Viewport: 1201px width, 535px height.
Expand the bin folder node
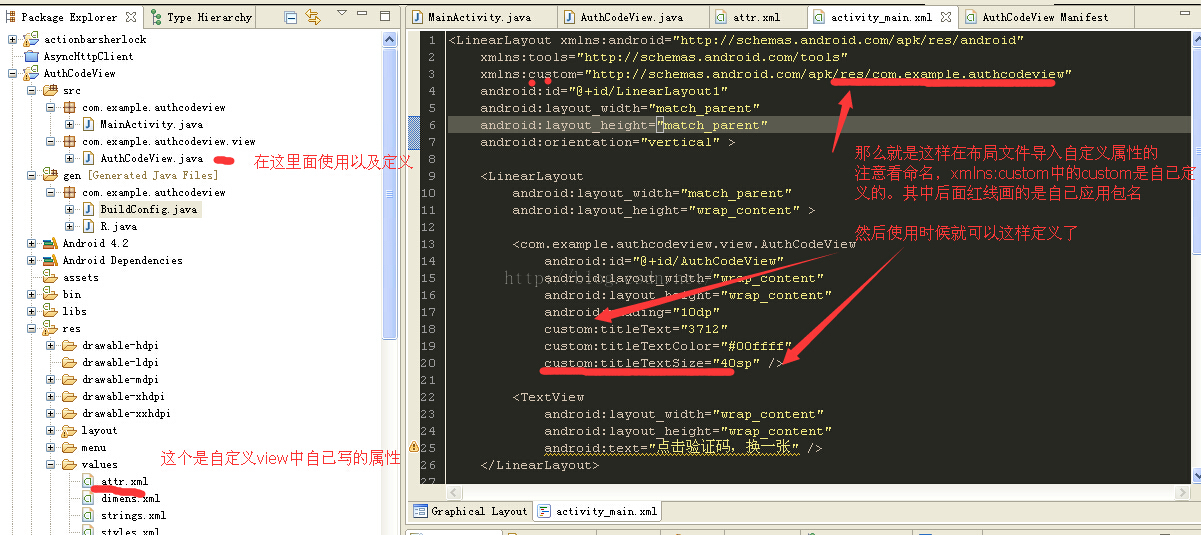pos(32,294)
